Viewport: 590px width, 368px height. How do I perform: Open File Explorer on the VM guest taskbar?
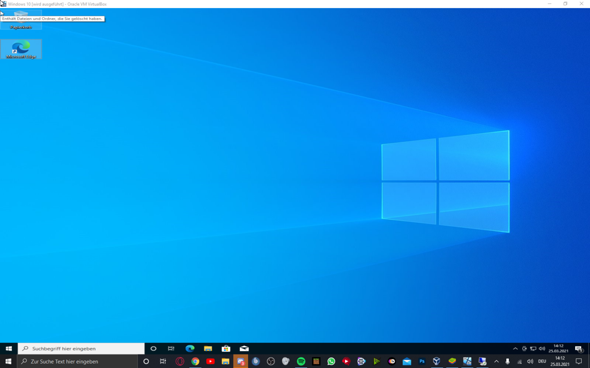point(208,348)
